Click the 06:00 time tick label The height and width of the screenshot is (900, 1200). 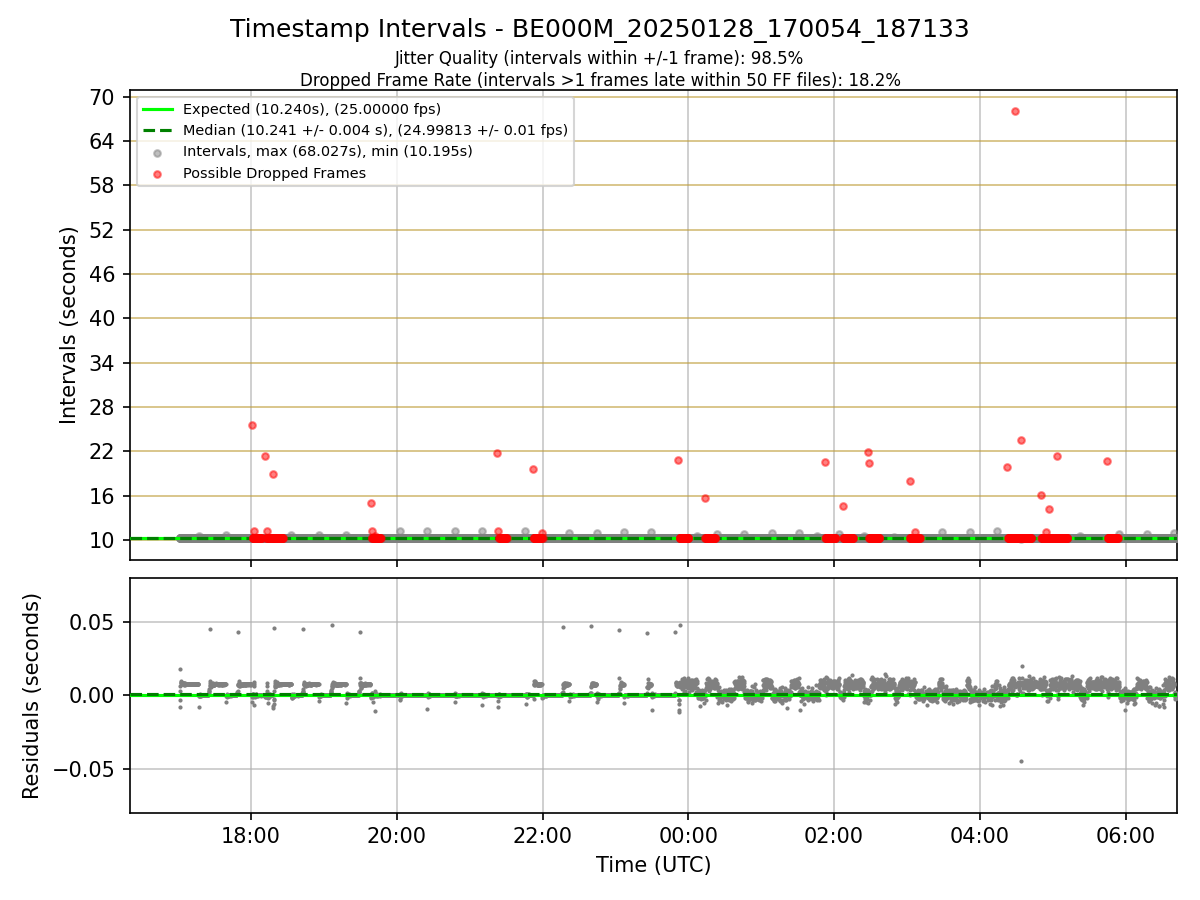pos(1126,836)
